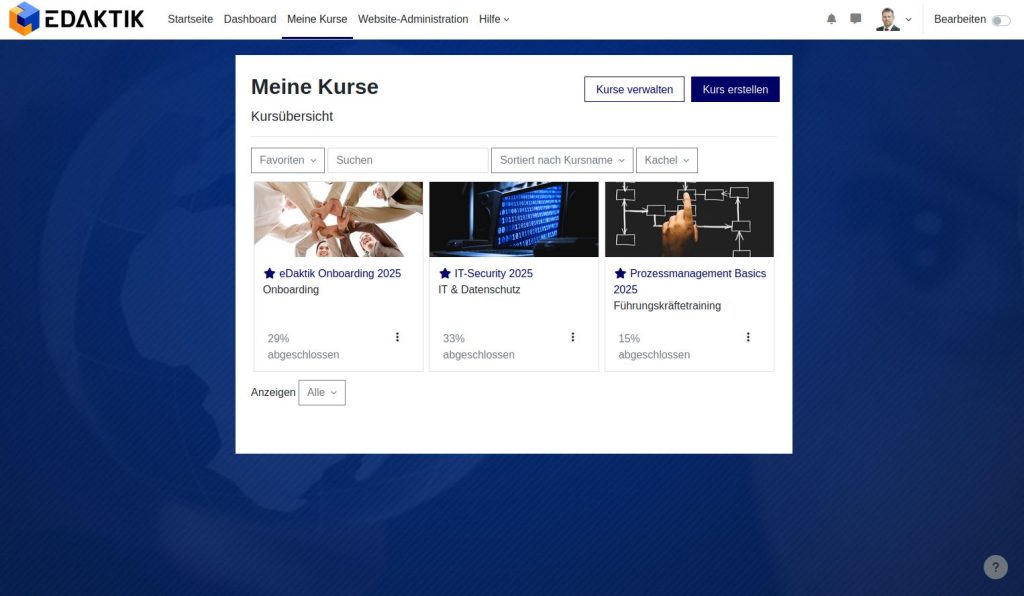Unstar Prozessmanagement Basics 2025 favorite star
The width and height of the screenshot is (1024, 596).
click(620, 273)
